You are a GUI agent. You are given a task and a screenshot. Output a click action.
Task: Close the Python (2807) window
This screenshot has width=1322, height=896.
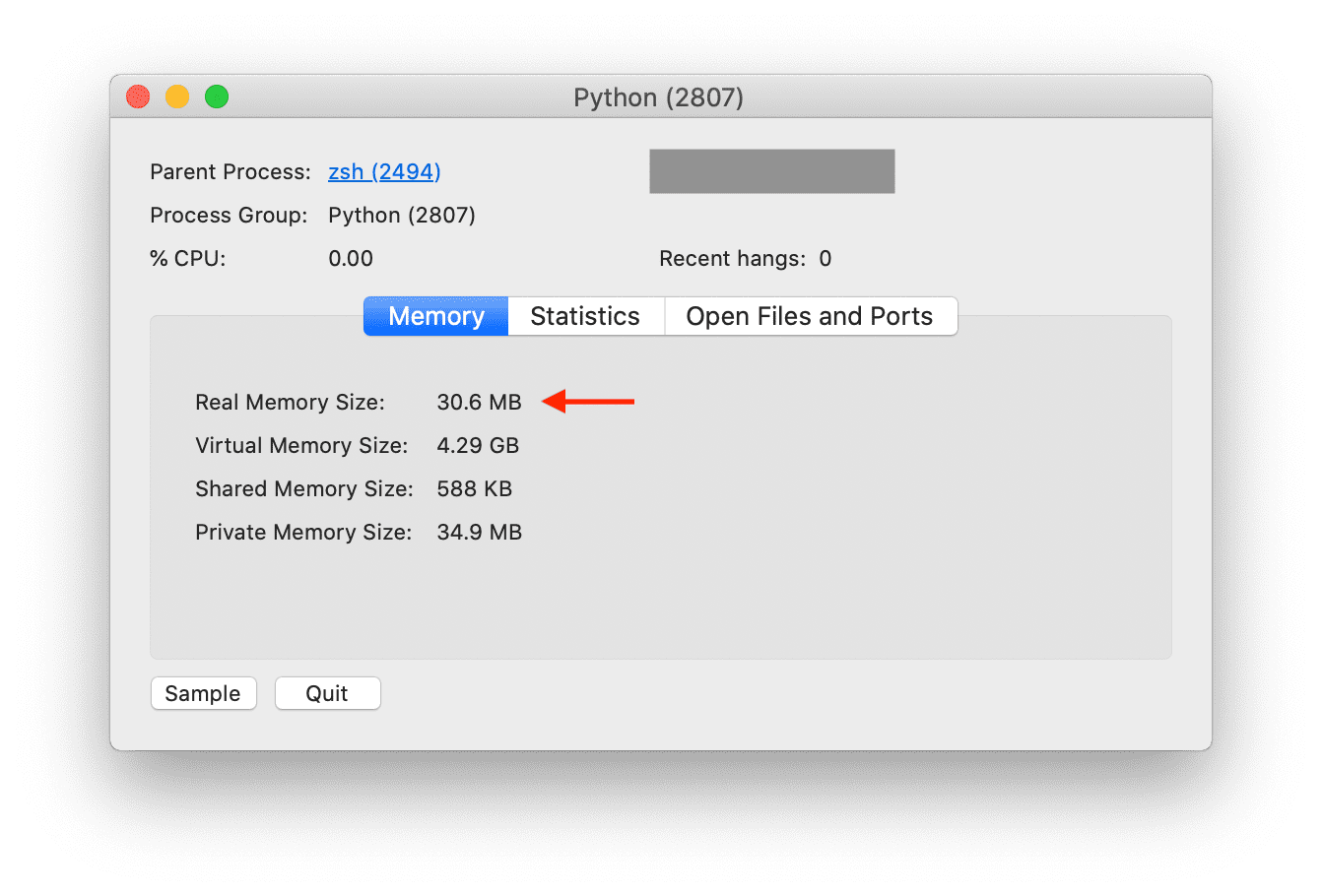coord(138,96)
